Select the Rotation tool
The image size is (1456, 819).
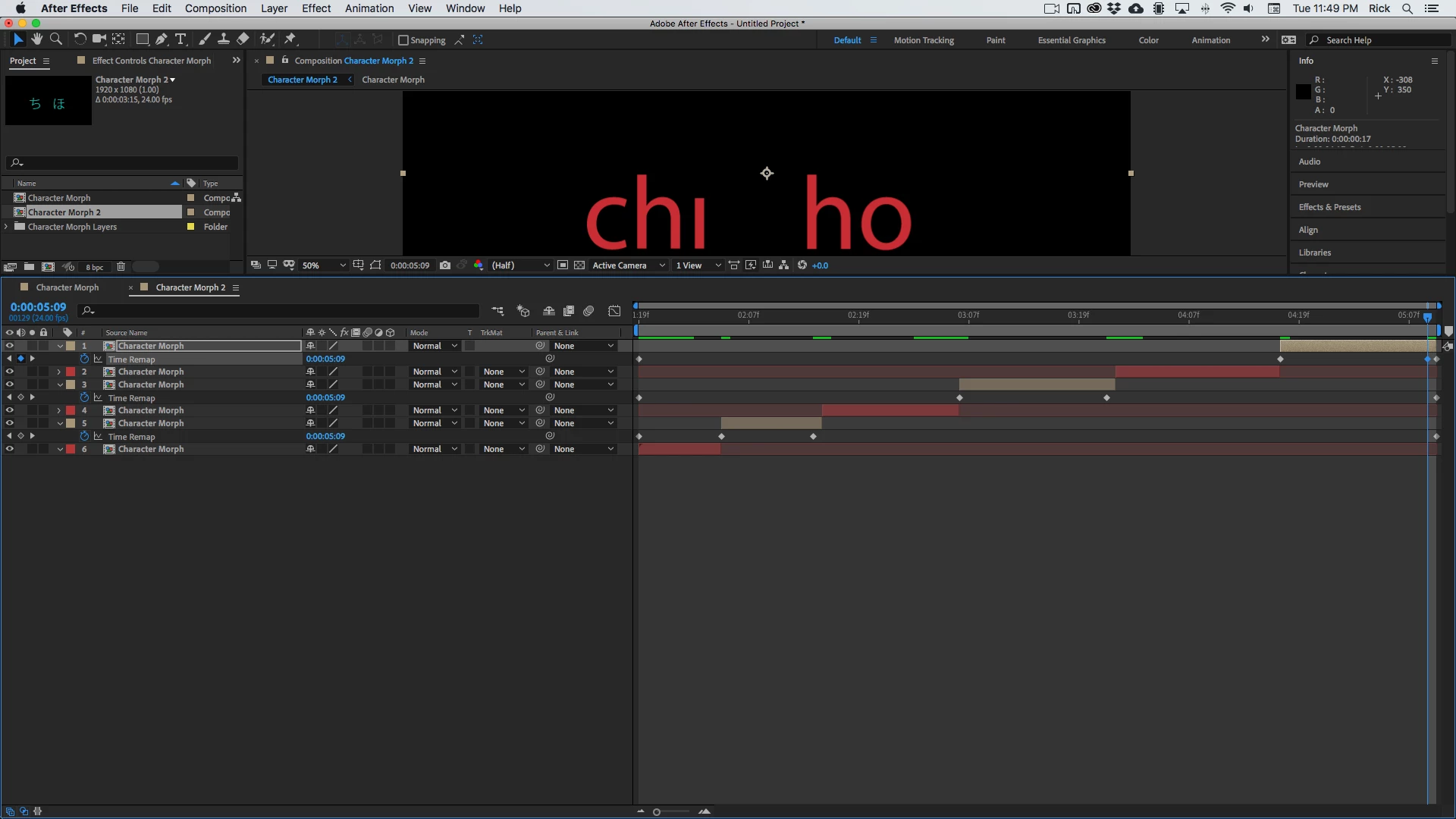[x=80, y=39]
